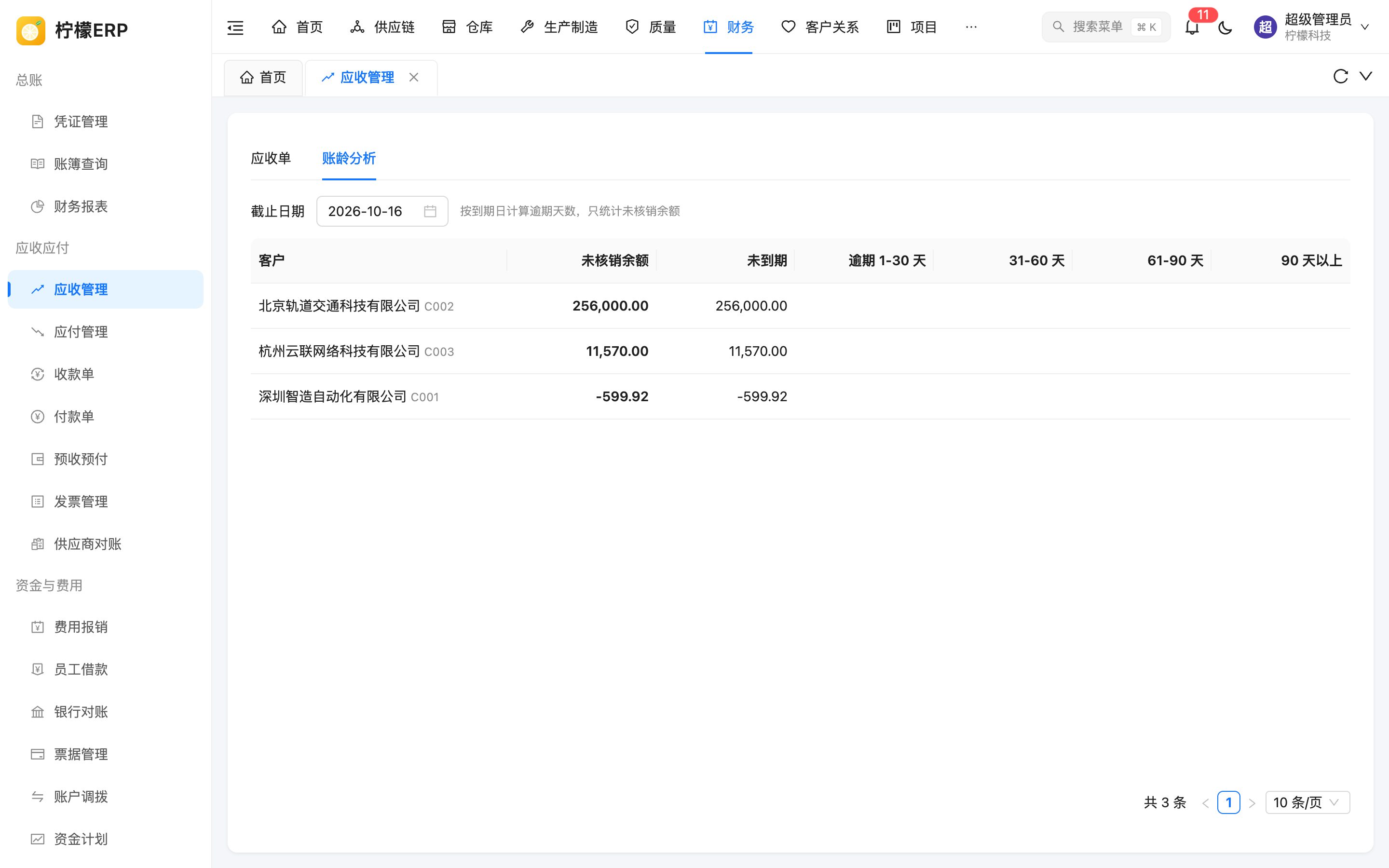1389x868 pixels.
Task: Open 收款单 in the sidebar
Action: (106, 374)
